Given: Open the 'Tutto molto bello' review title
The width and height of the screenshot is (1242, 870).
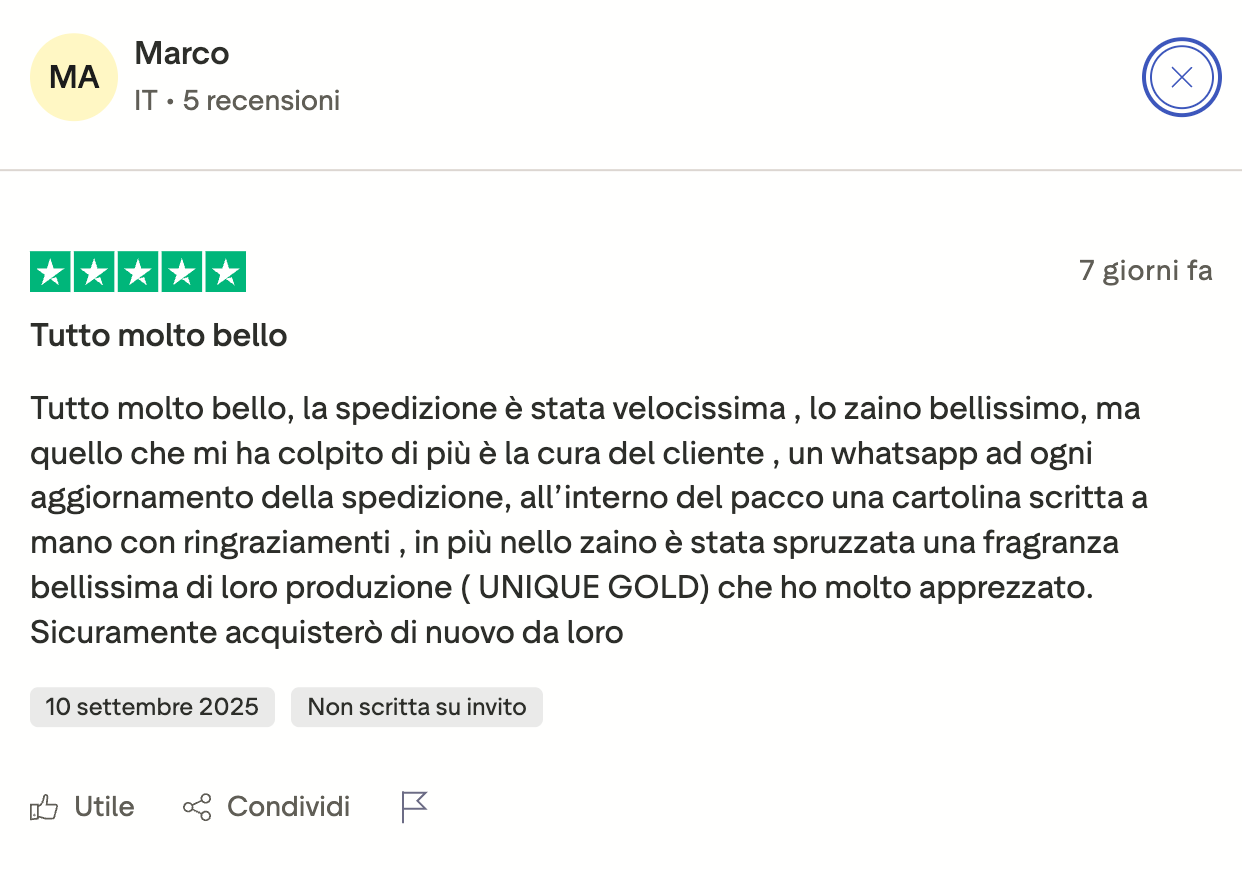Looking at the screenshot, I should pyautogui.click(x=159, y=335).
